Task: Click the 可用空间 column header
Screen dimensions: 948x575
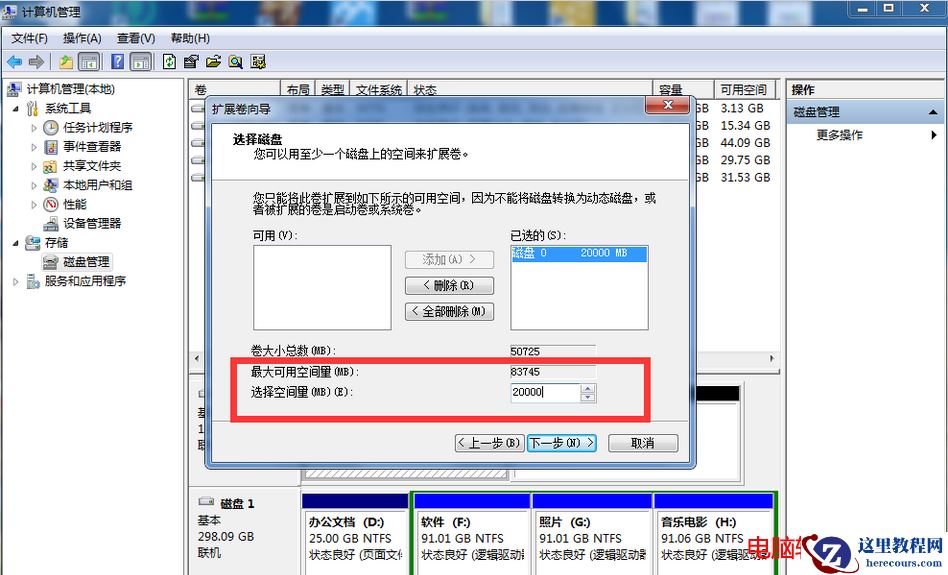Action: [745, 89]
